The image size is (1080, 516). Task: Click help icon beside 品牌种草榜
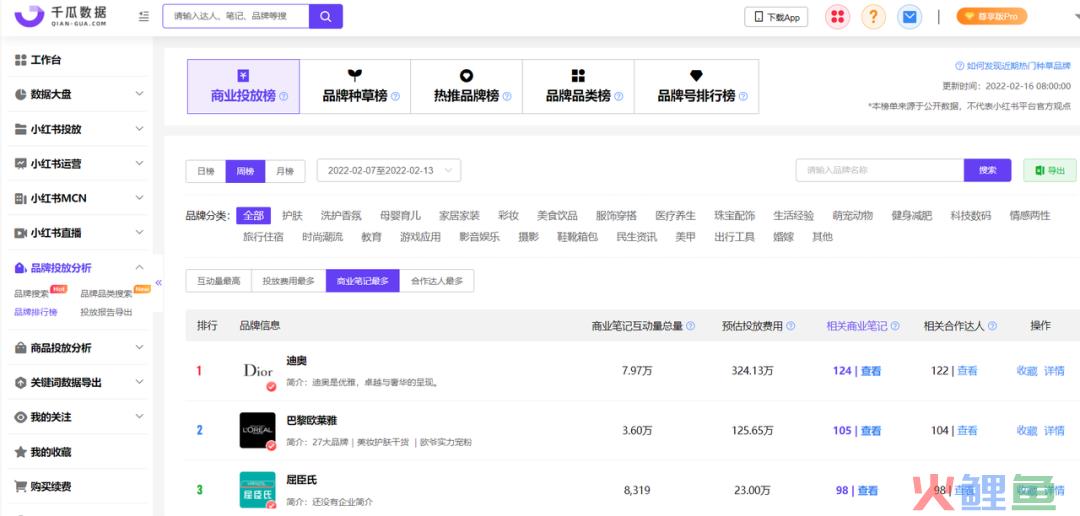(x=395, y=96)
